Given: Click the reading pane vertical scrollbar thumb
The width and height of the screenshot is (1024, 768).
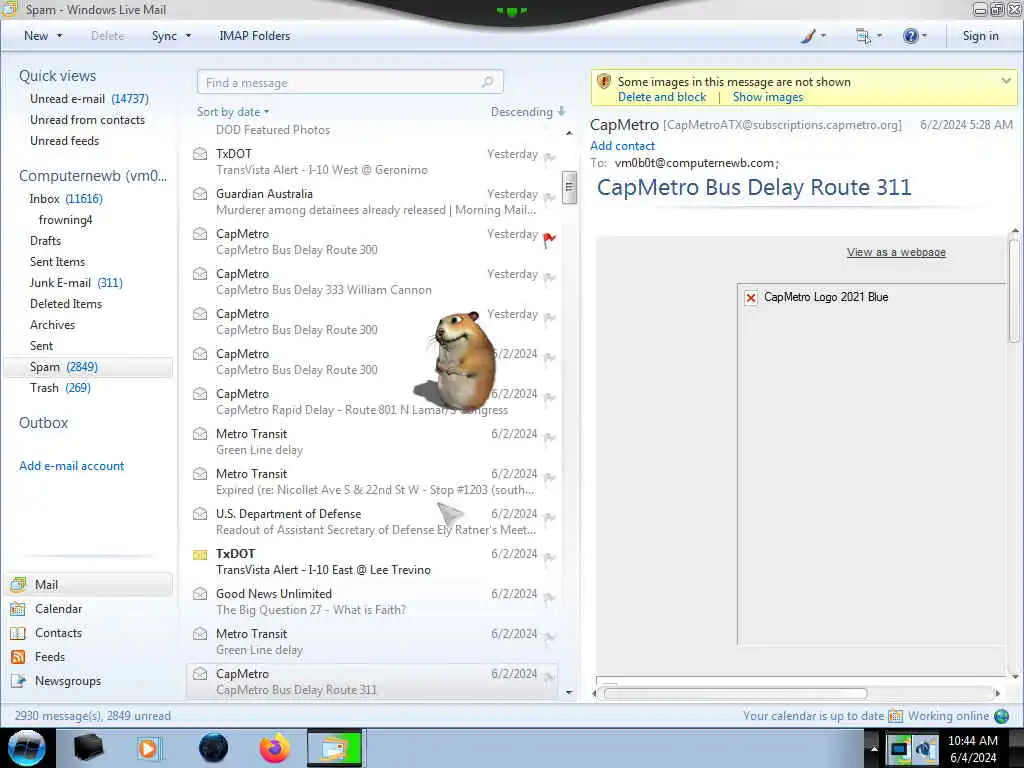Looking at the screenshot, I should (x=1014, y=290).
